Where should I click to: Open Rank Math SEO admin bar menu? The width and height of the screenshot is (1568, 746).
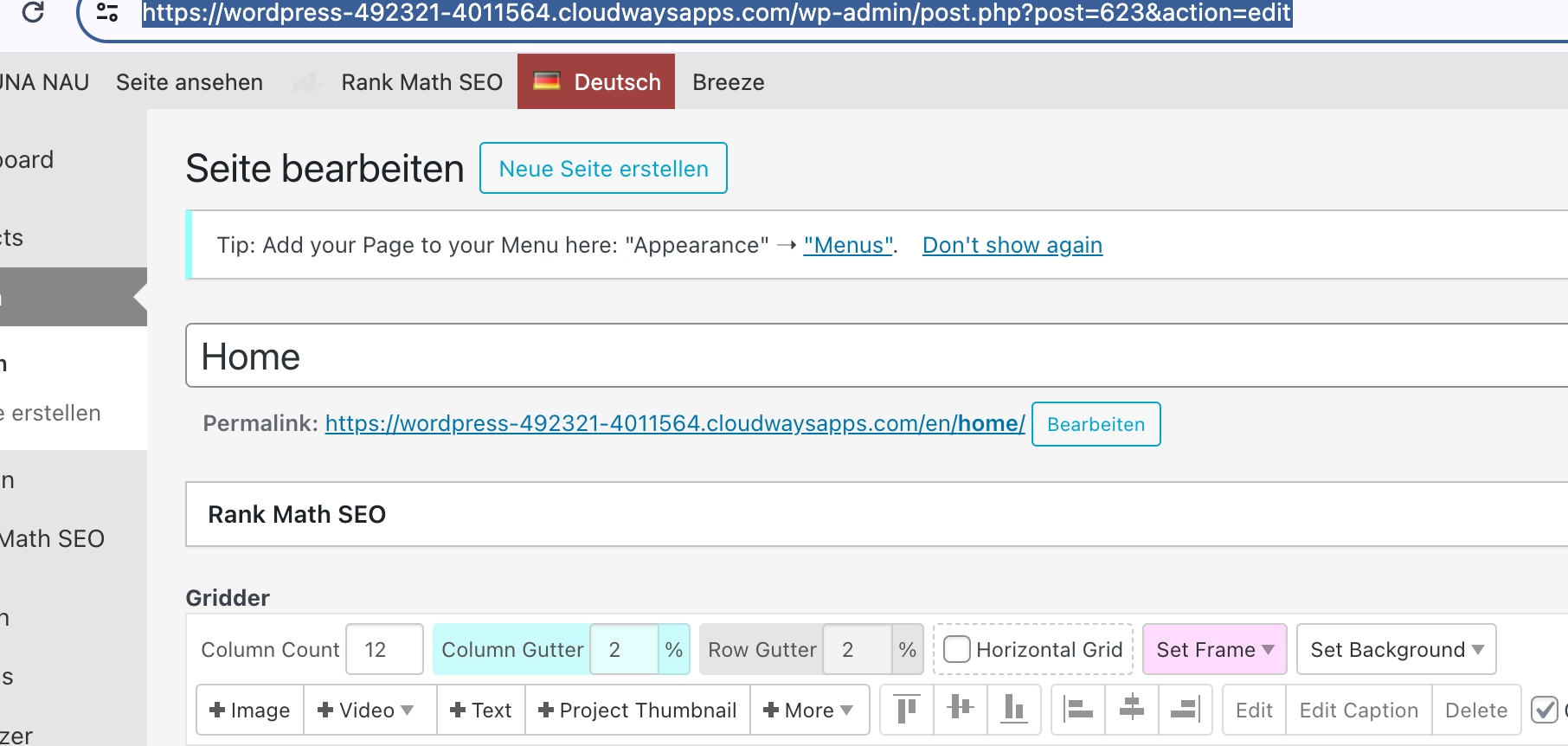[421, 82]
